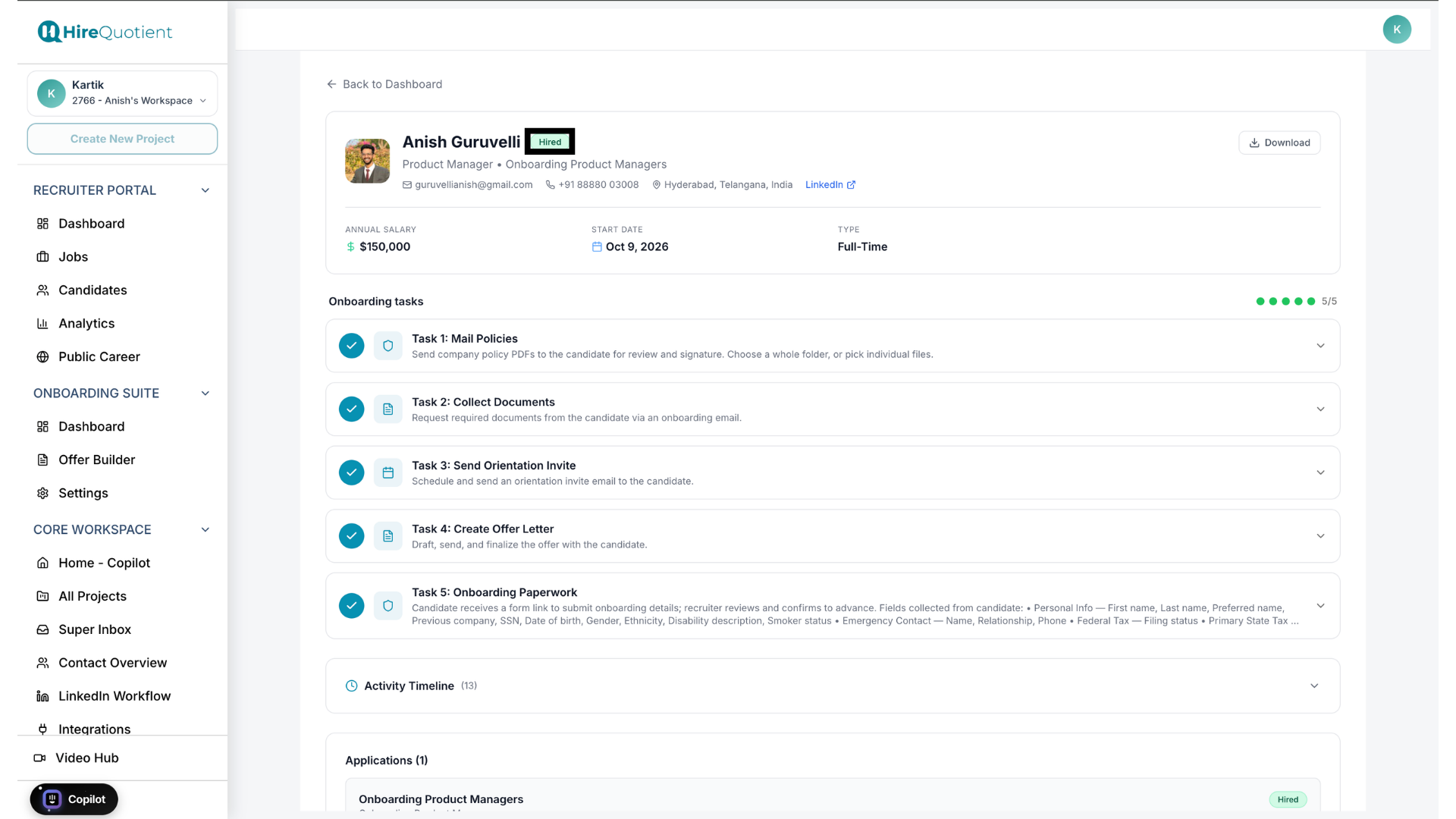Click the LinkedIn Workflow icon
The image size is (1456, 819).
tap(42, 697)
